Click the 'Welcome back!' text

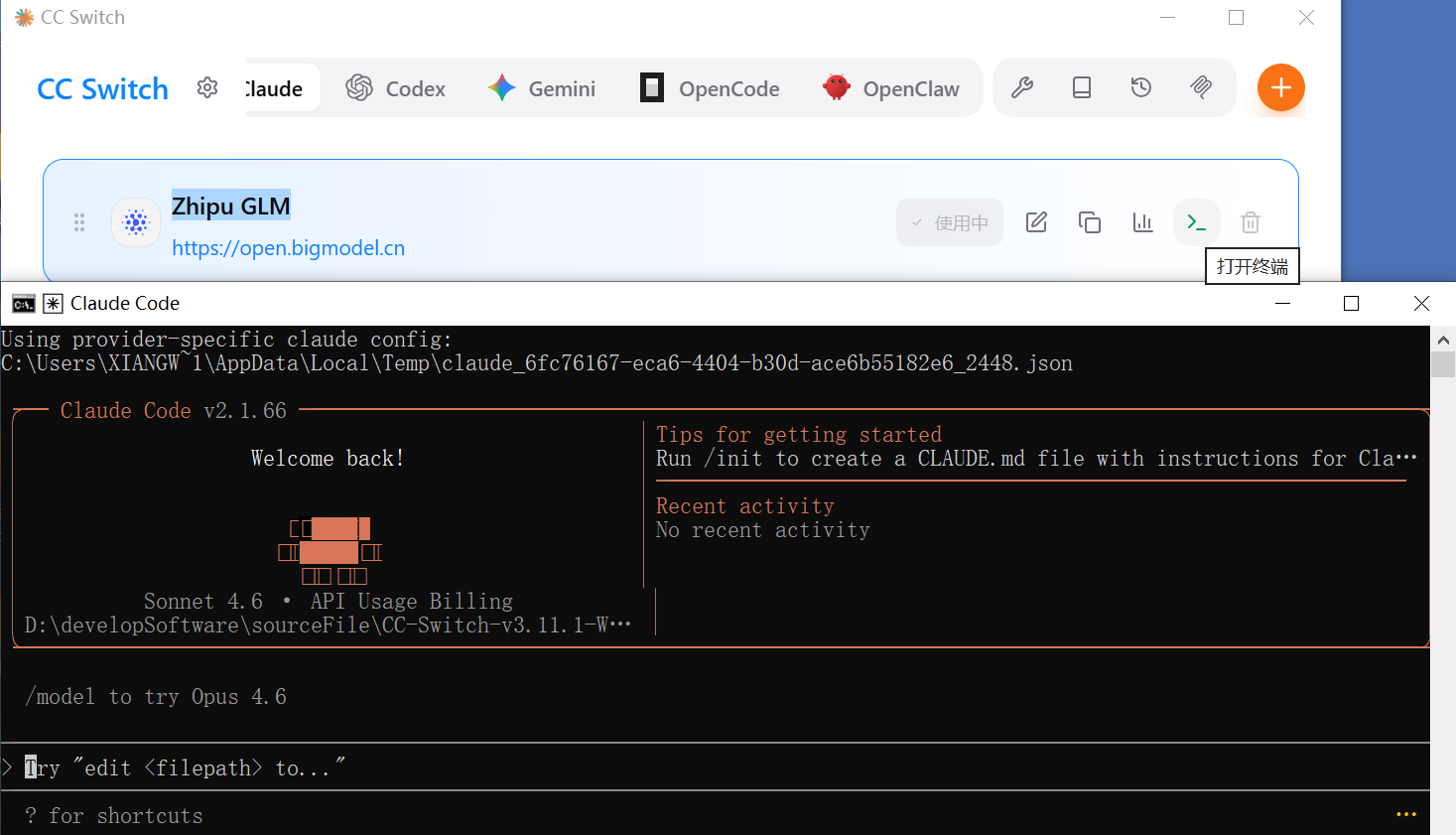[328, 459]
